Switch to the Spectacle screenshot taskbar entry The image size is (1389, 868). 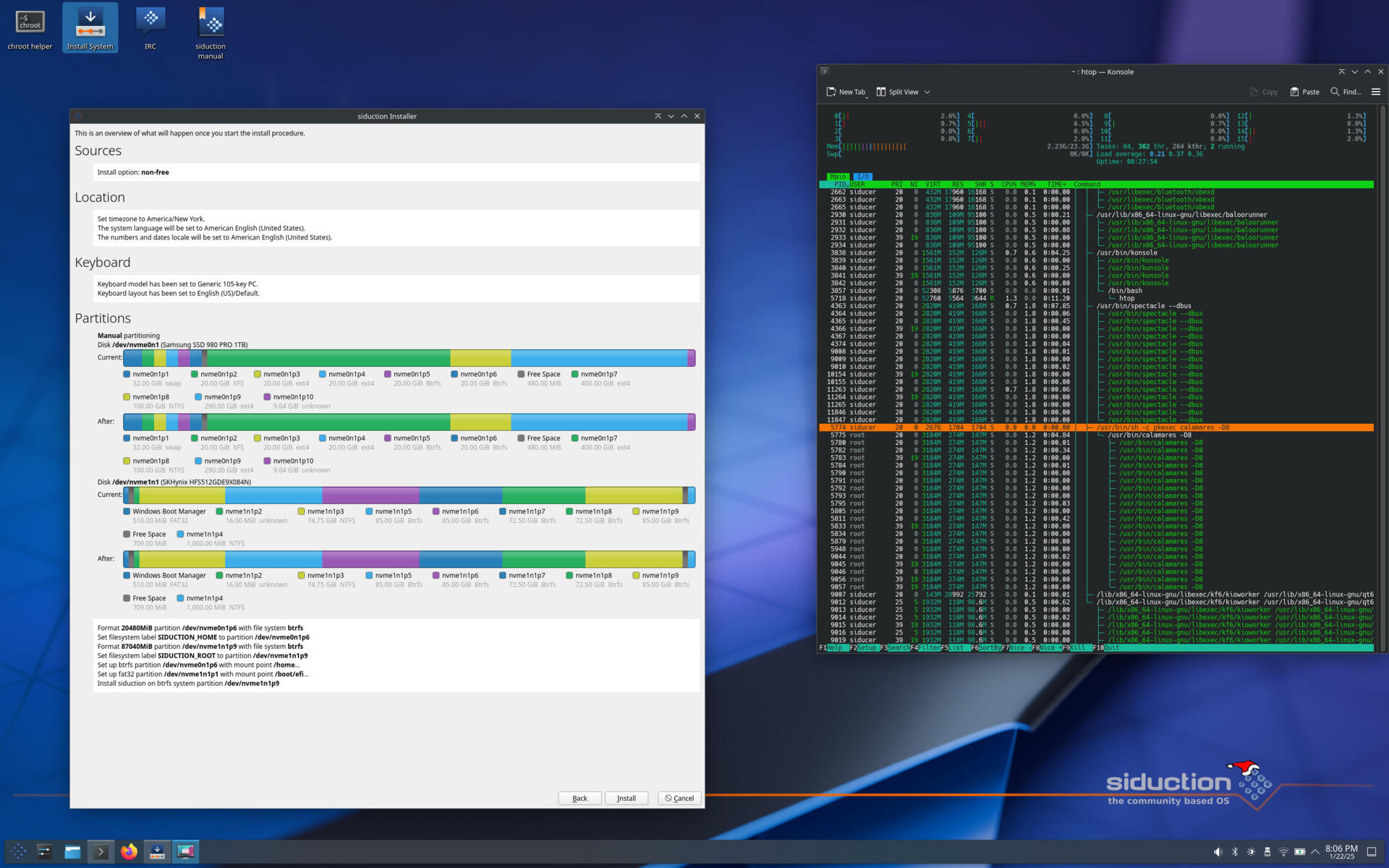pos(186,851)
